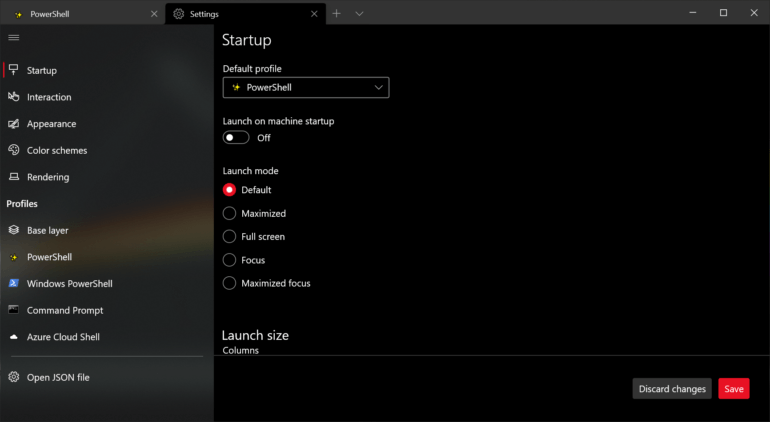Click the Interaction pointer icon
Image resolution: width=770 pixels, height=422 pixels.
[14, 97]
